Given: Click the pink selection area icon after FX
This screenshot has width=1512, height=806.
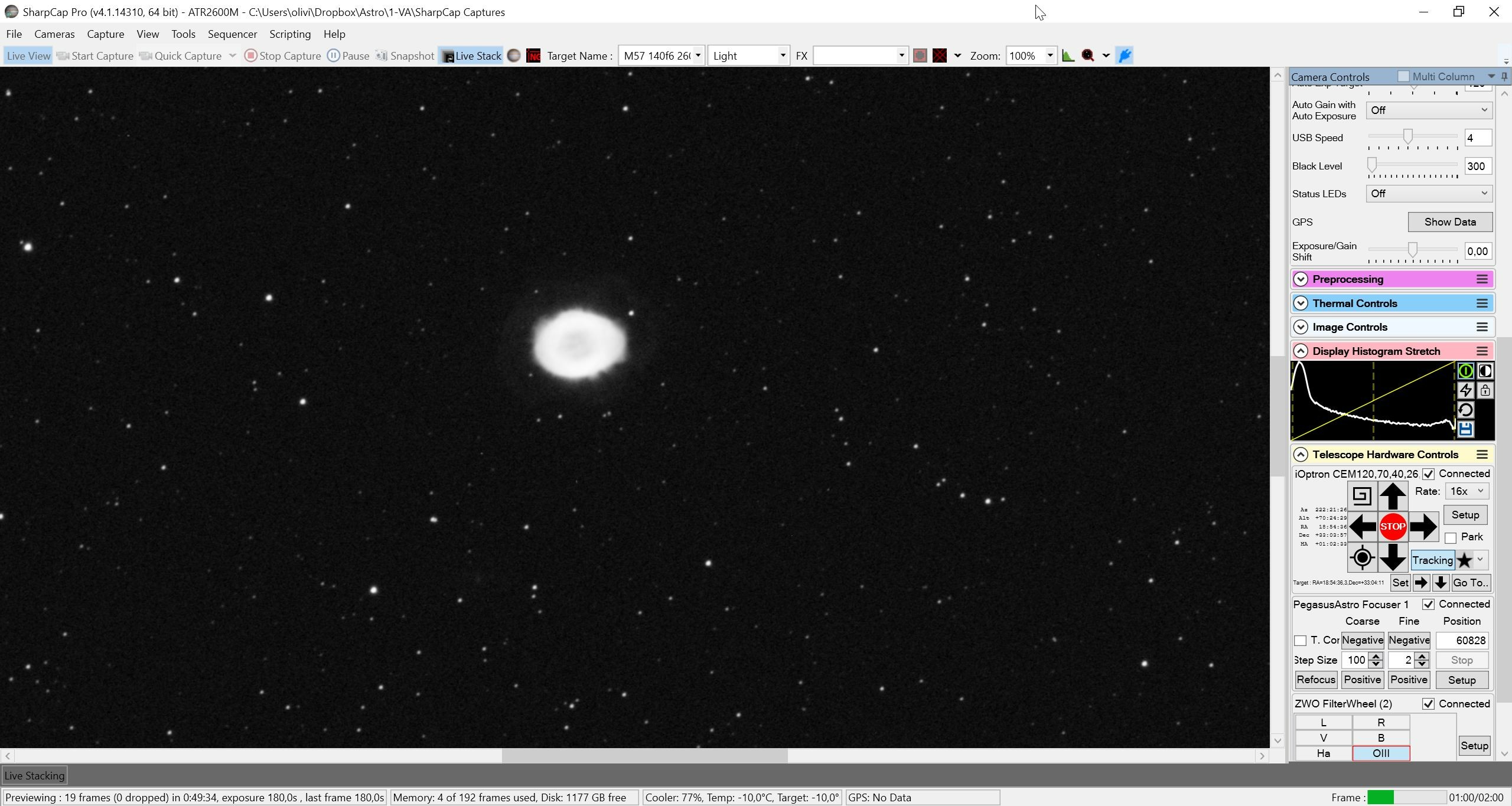Looking at the screenshot, I should point(920,56).
